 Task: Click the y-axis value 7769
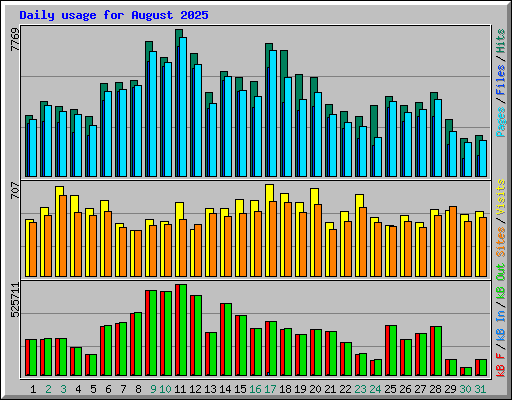click(15, 40)
